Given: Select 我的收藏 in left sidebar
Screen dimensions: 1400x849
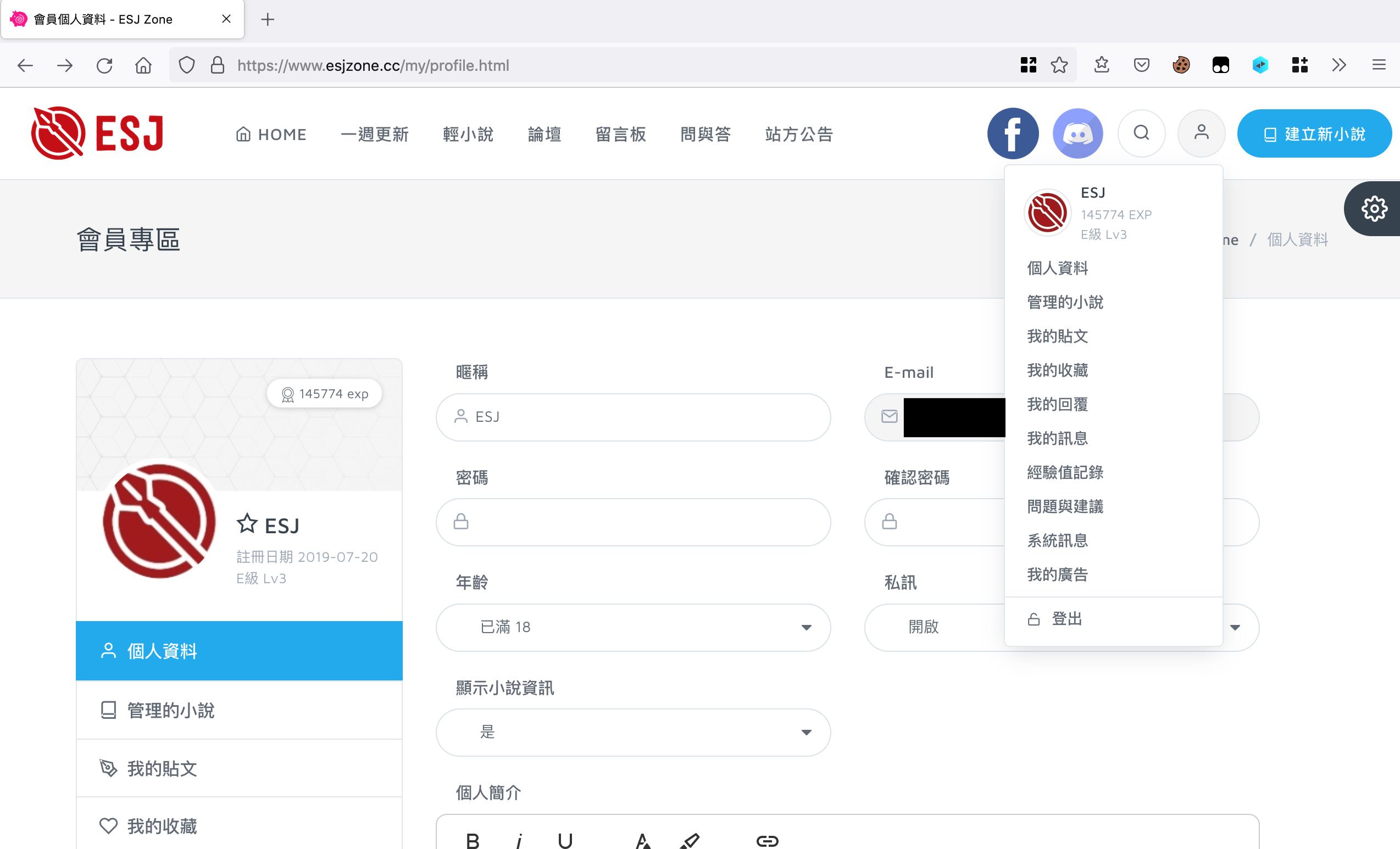Looking at the screenshot, I should click(x=239, y=826).
